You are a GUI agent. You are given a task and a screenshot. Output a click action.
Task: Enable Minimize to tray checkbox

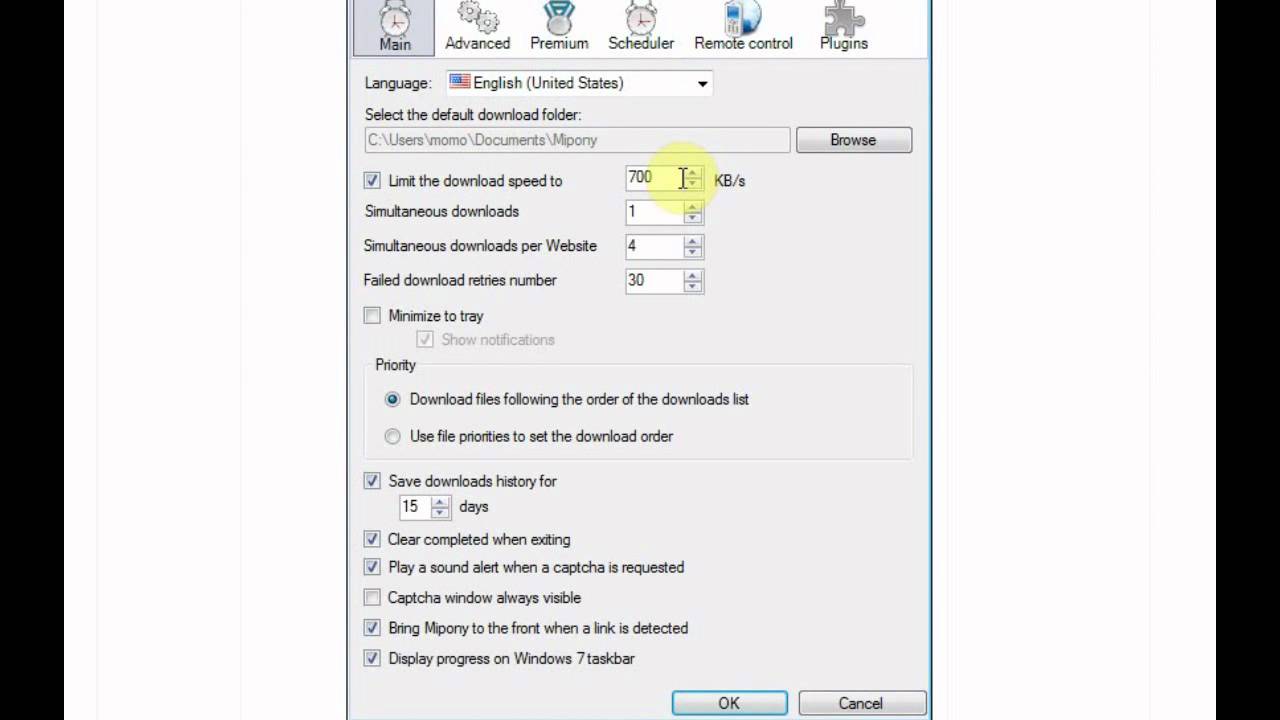coord(372,316)
